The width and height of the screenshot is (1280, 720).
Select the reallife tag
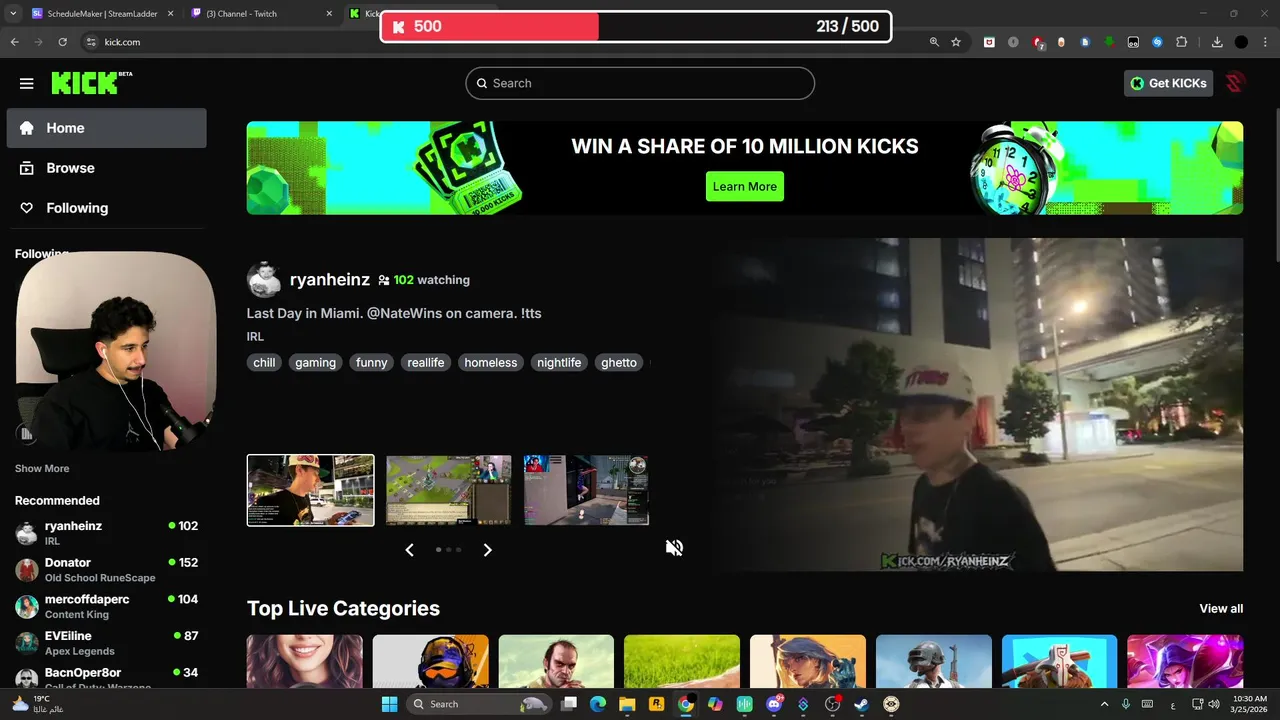coord(425,363)
